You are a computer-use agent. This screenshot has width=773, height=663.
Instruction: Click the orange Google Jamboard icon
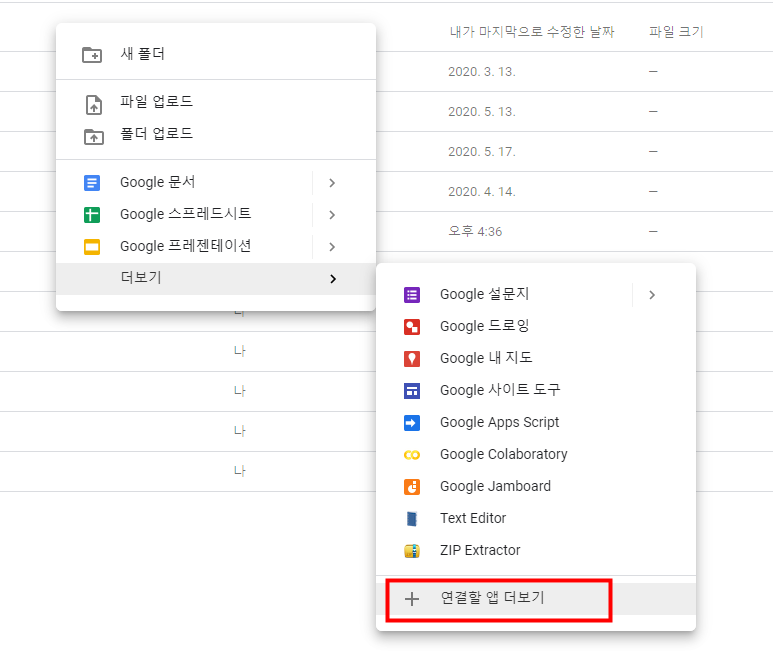click(x=412, y=487)
